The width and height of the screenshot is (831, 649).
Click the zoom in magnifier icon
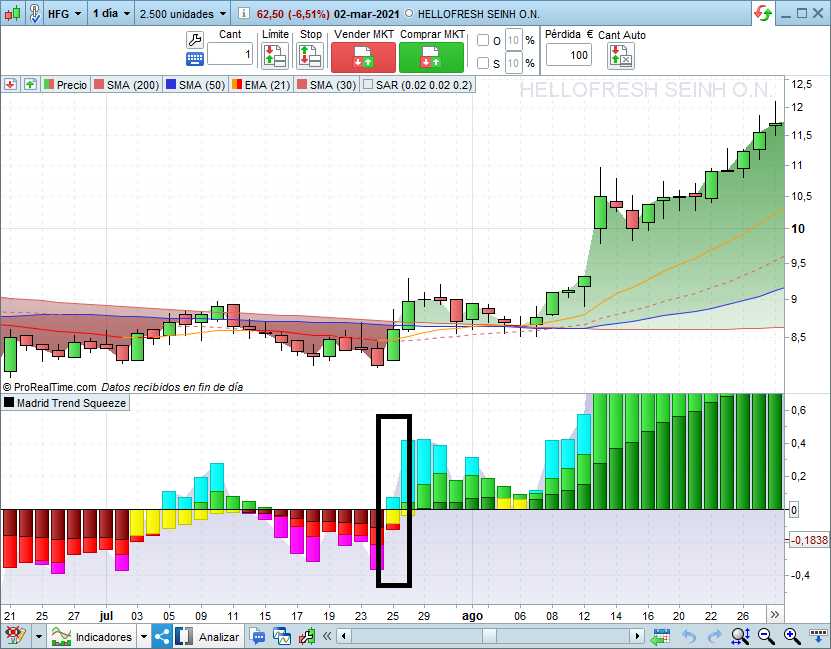tap(792, 636)
